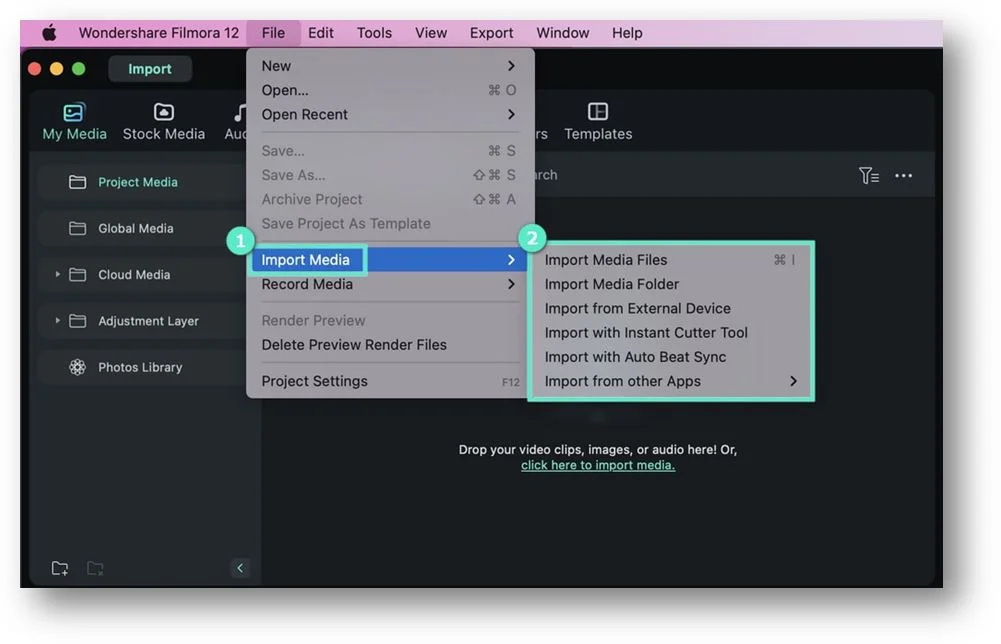Viewport: 1001px width, 644px height.
Task: Open Project Settings from the File menu
Action: [x=388, y=381]
